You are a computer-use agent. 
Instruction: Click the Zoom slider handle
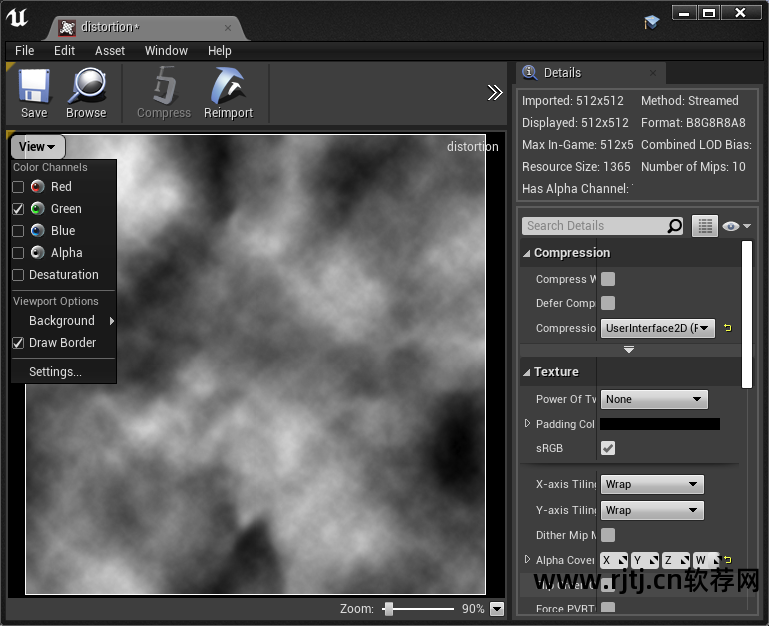pos(389,609)
